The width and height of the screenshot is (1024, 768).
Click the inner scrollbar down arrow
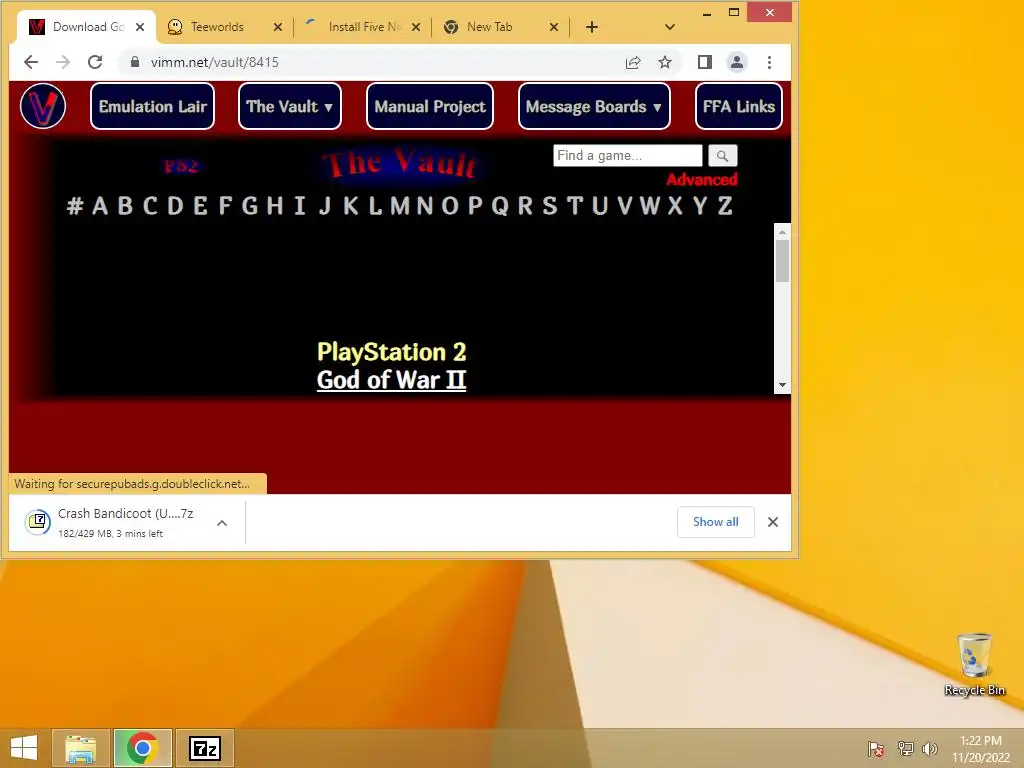[782, 385]
